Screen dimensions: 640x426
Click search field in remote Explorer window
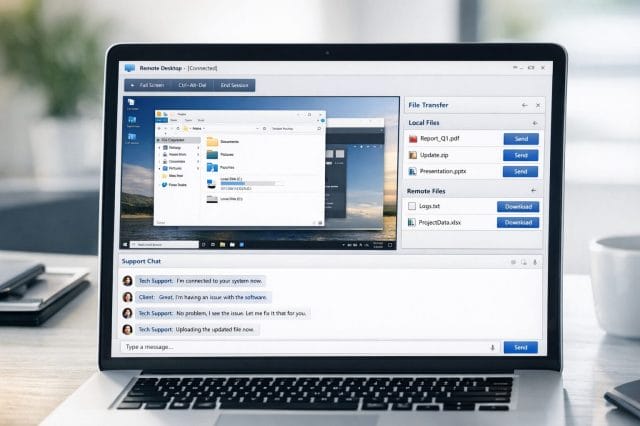click(296, 129)
